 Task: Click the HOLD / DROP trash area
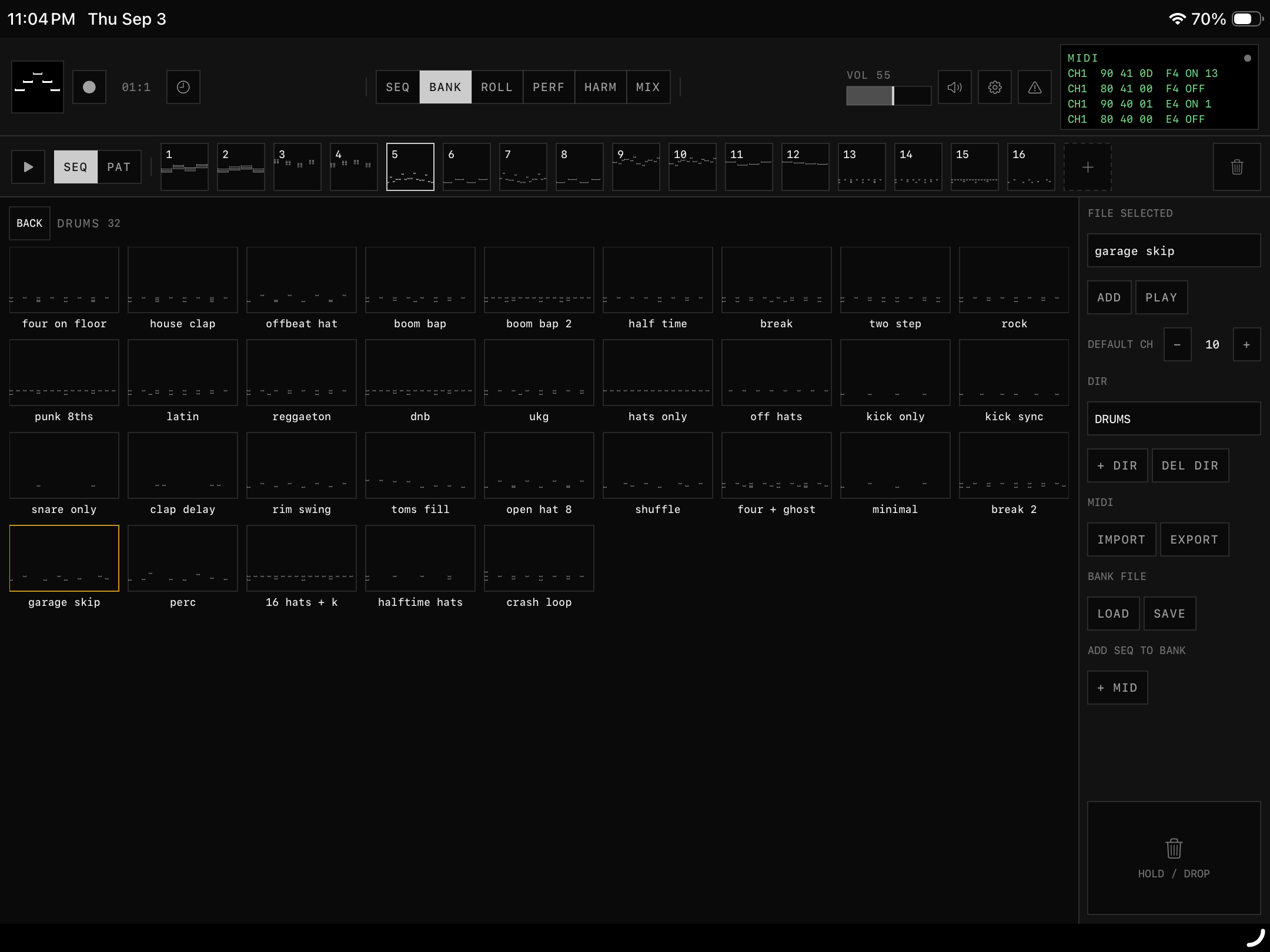1174,858
